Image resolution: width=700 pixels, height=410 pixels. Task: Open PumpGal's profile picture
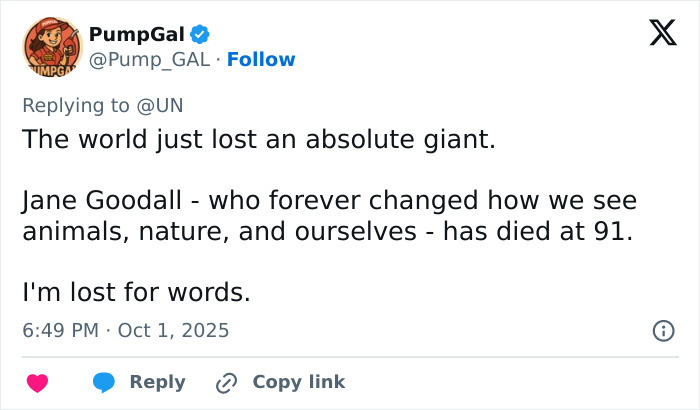pos(50,48)
